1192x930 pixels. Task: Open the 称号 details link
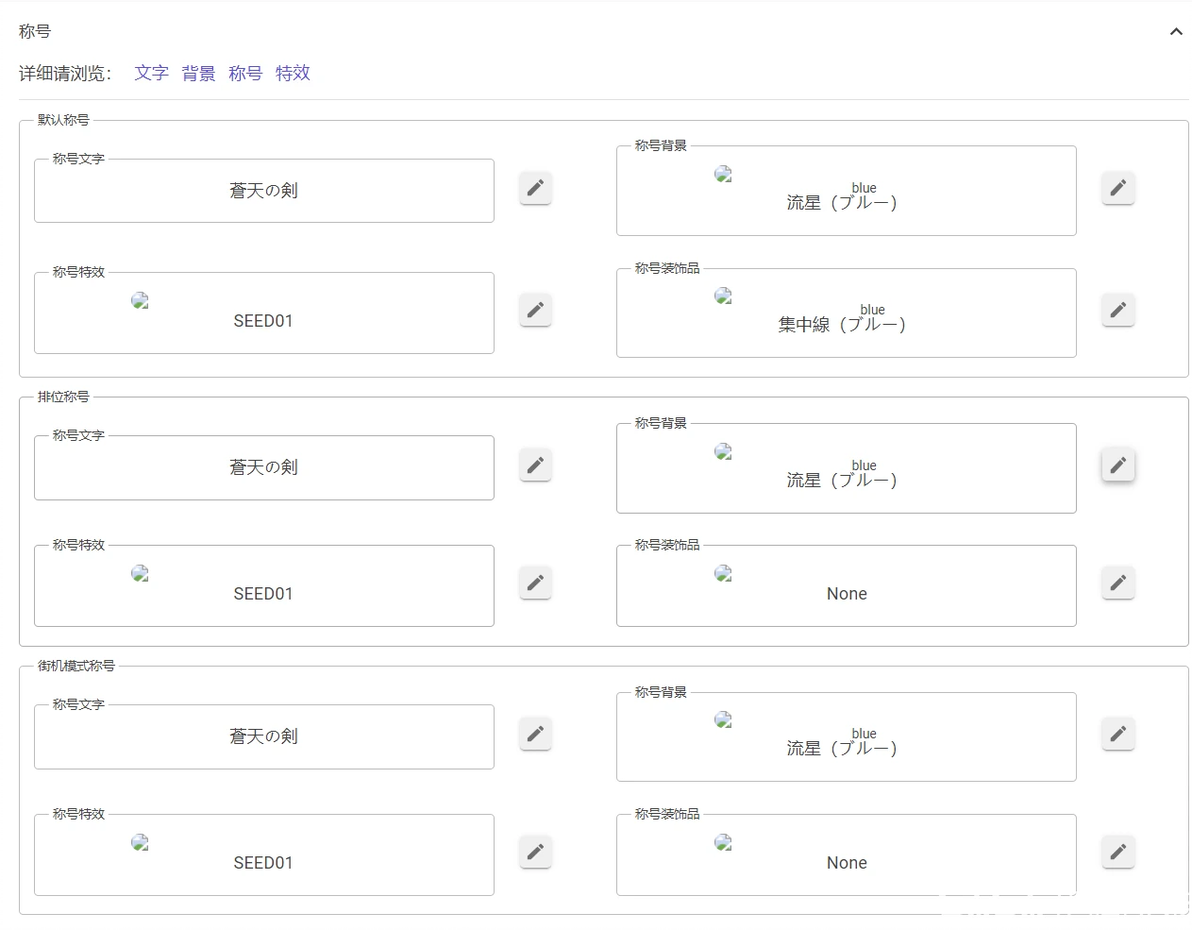[246, 73]
